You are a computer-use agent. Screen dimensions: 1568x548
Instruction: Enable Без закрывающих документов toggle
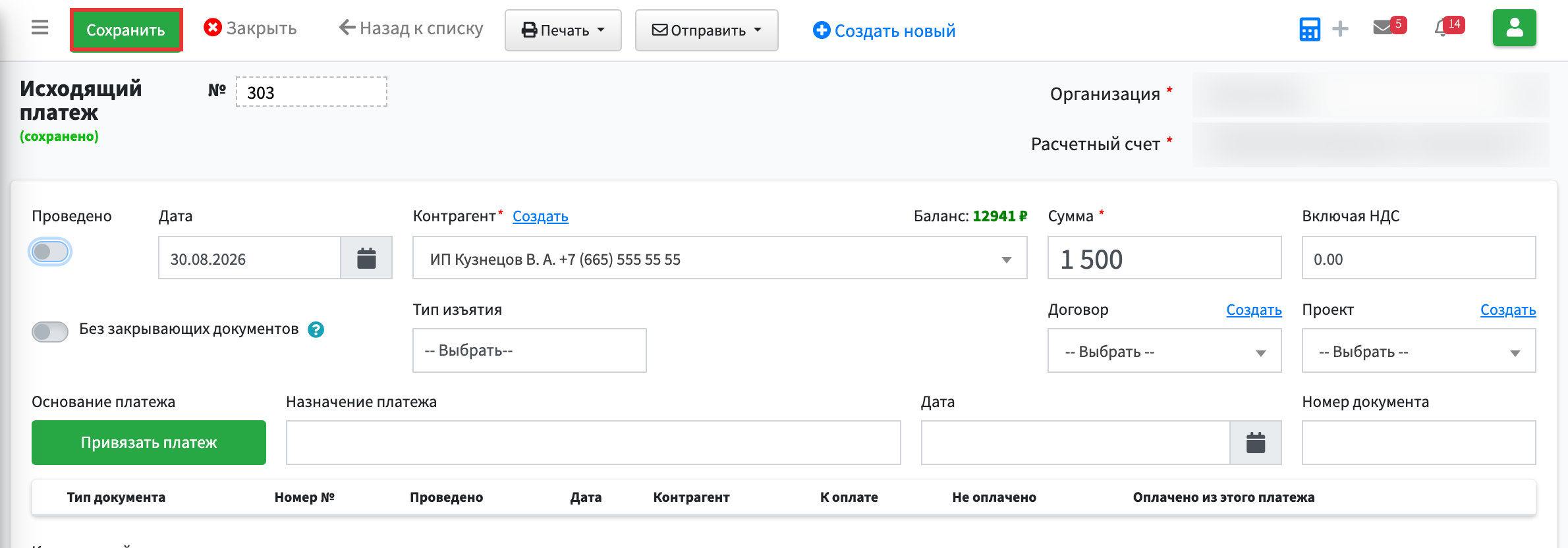tap(50, 331)
